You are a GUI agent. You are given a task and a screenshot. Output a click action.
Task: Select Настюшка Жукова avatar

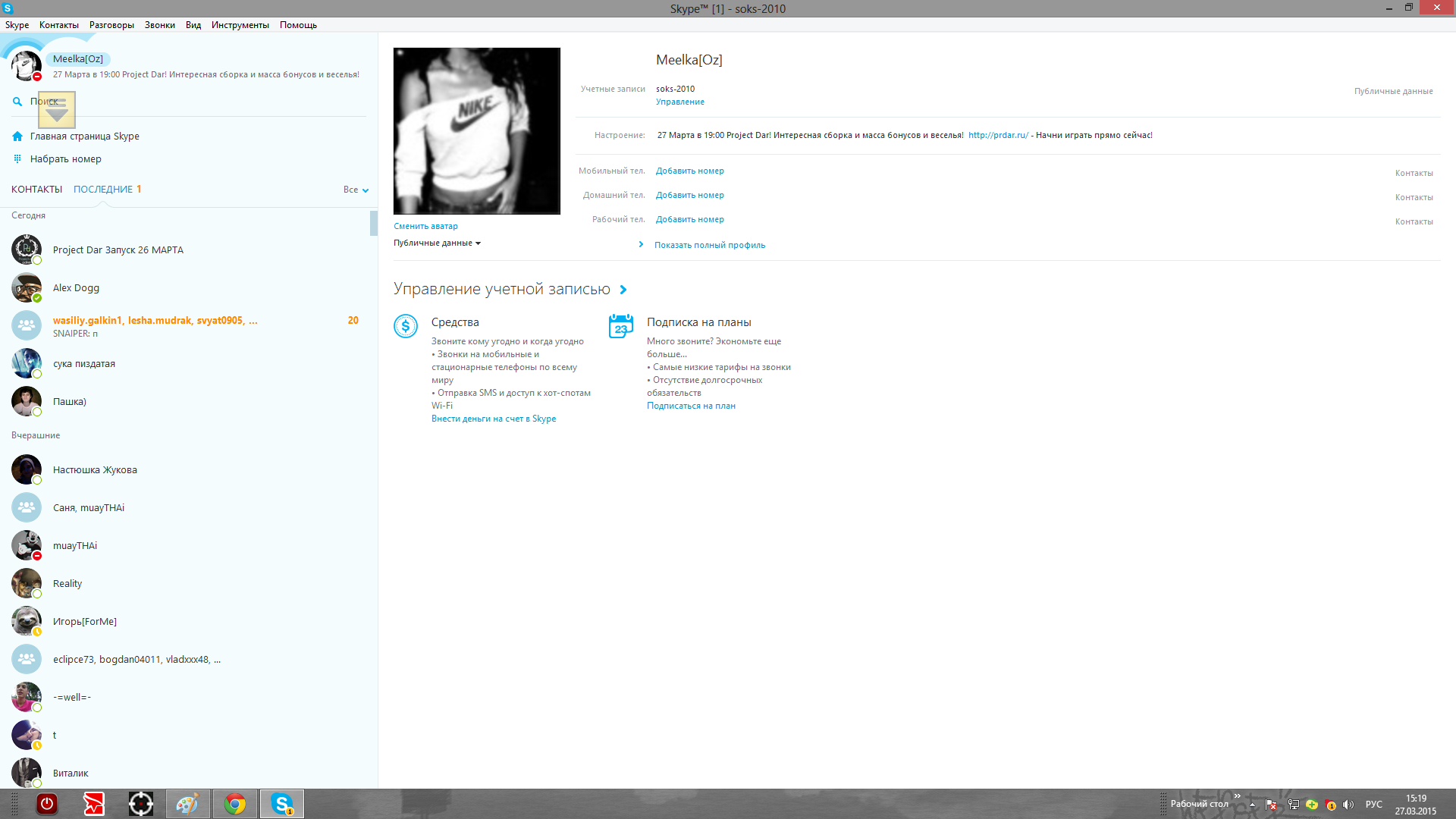tap(27, 469)
